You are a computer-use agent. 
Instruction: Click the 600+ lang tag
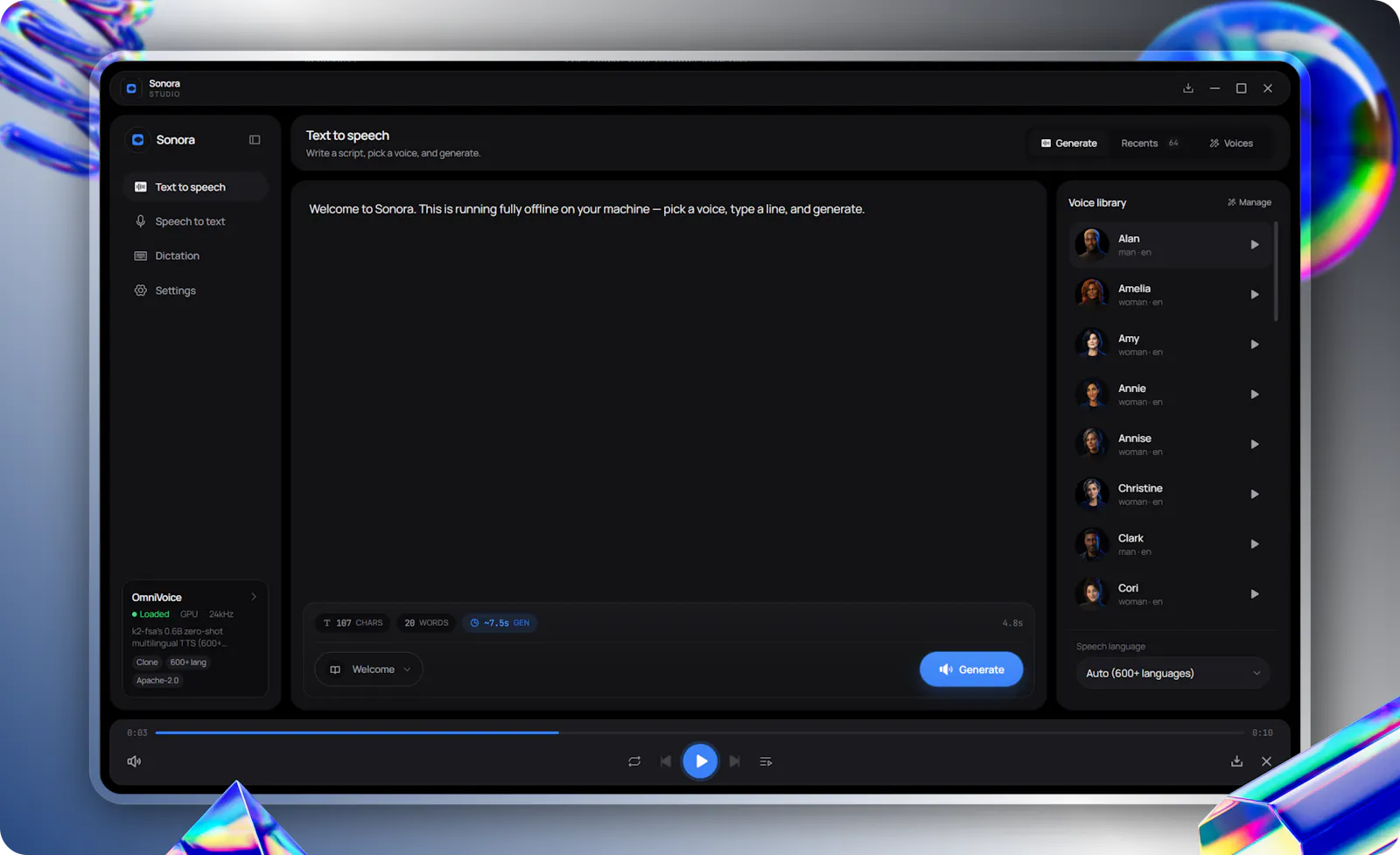pos(188,662)
